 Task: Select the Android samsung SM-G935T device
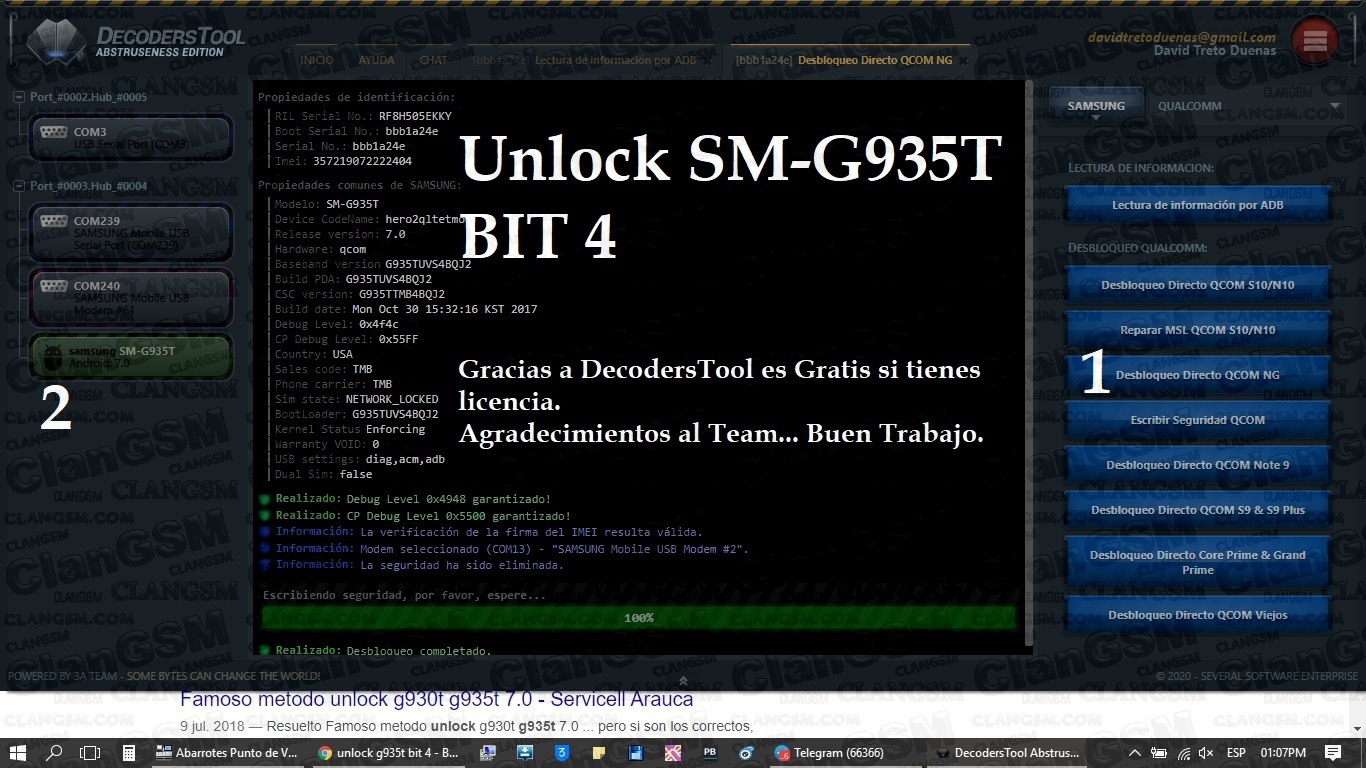click(131, 357)
